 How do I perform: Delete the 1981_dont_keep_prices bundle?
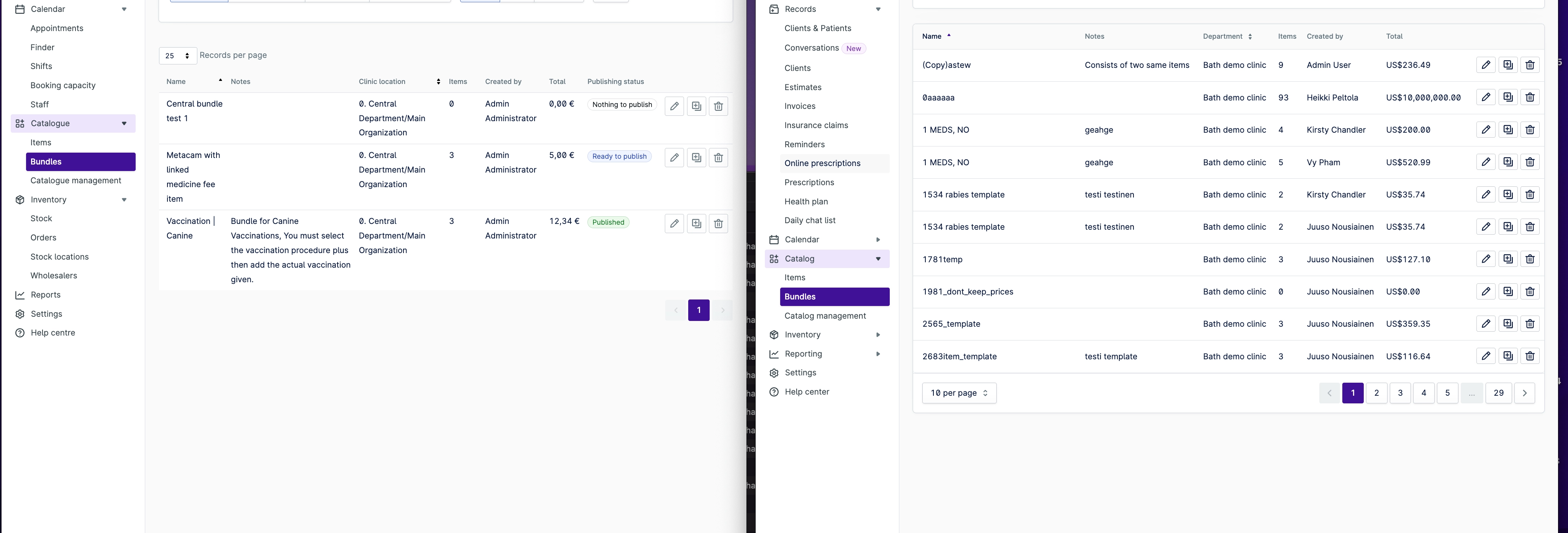click(1530, 291)
